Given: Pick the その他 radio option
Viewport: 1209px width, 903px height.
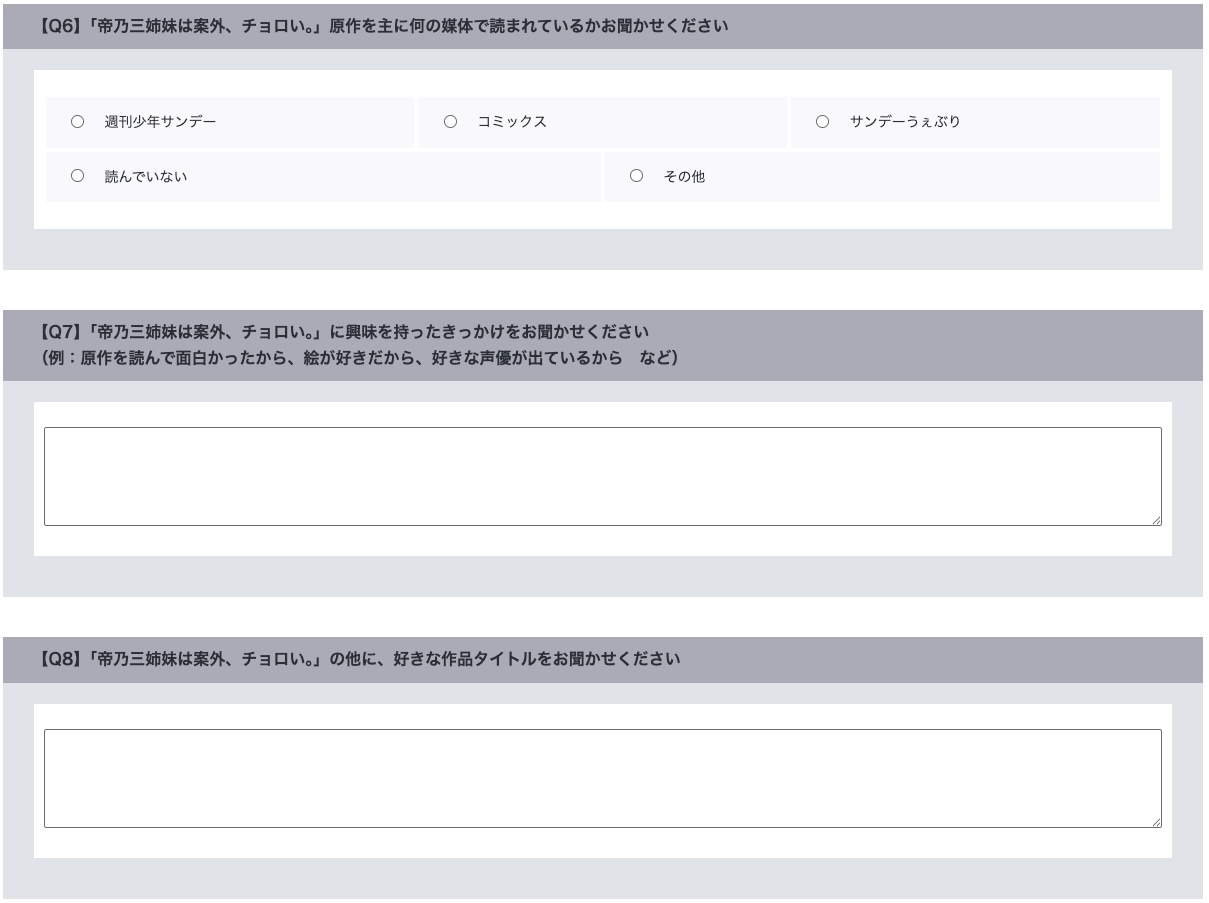Looking at the screenshot, I should click(636, 176).
